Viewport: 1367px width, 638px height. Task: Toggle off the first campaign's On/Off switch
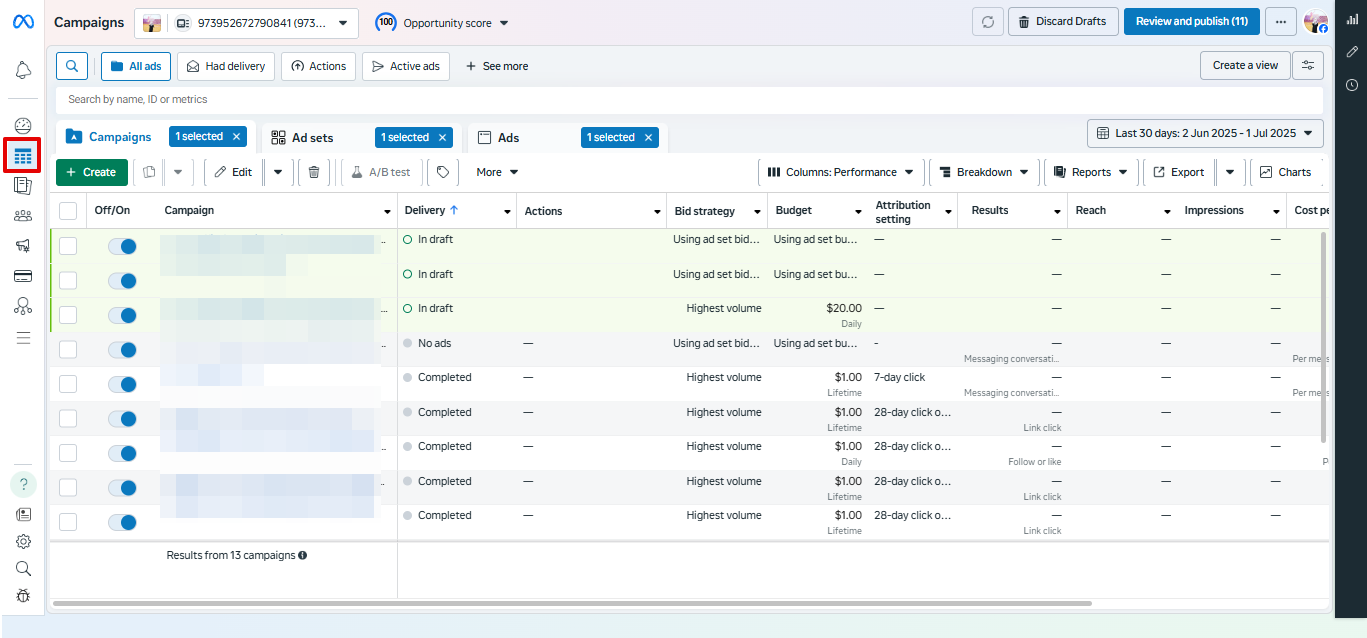click(x=122, y=246)
